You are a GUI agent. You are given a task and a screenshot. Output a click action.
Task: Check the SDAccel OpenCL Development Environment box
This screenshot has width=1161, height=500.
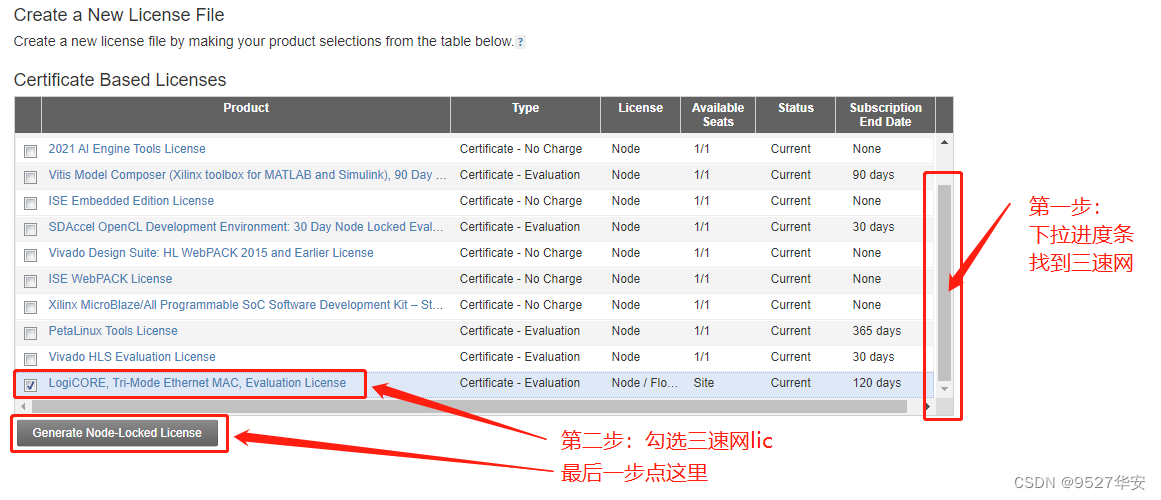point(30,229)
